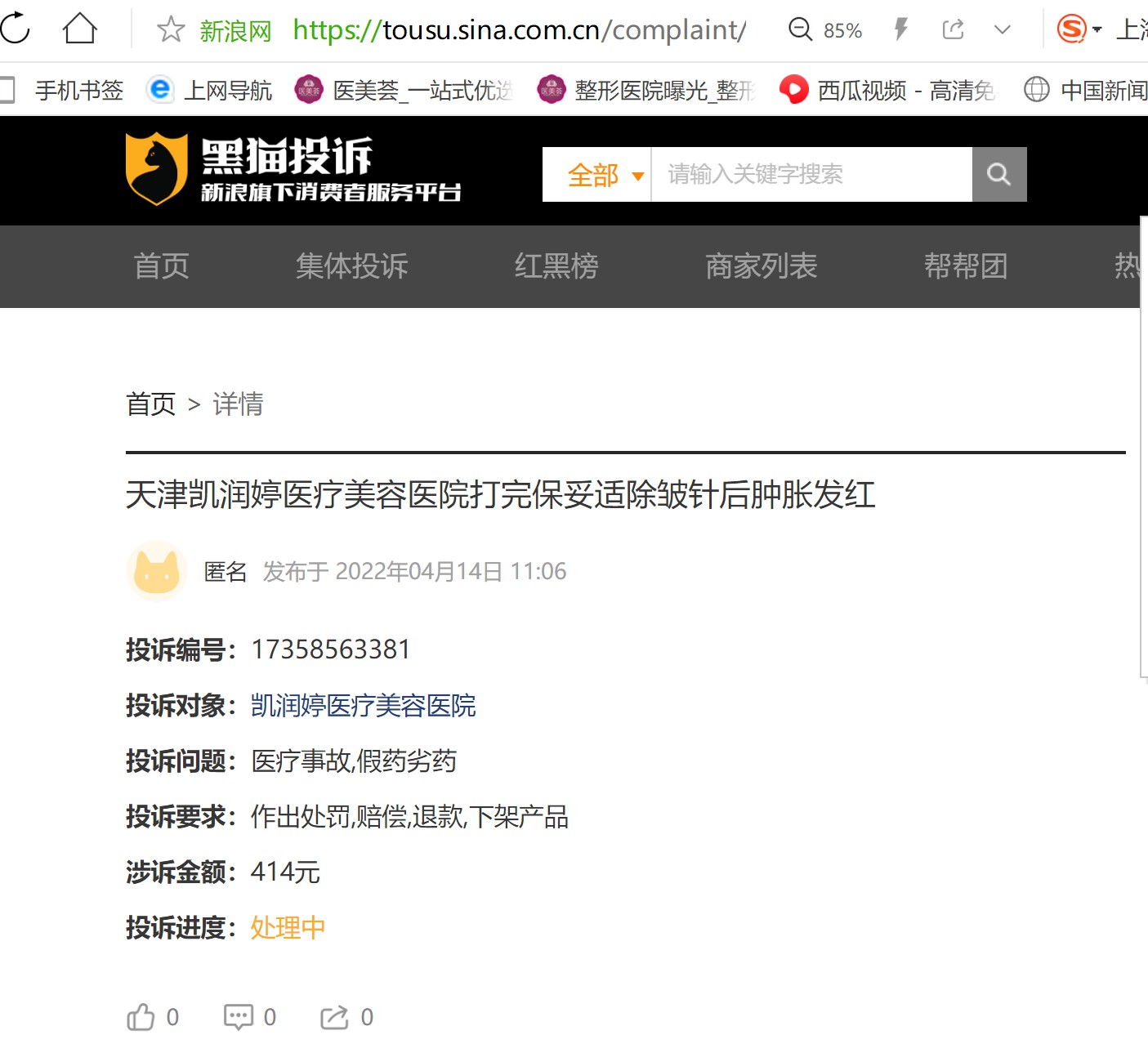Open the 整形医院曝光 bookmark
This screenshot has width=1148, height=1053.
click(x=646, y=90)
